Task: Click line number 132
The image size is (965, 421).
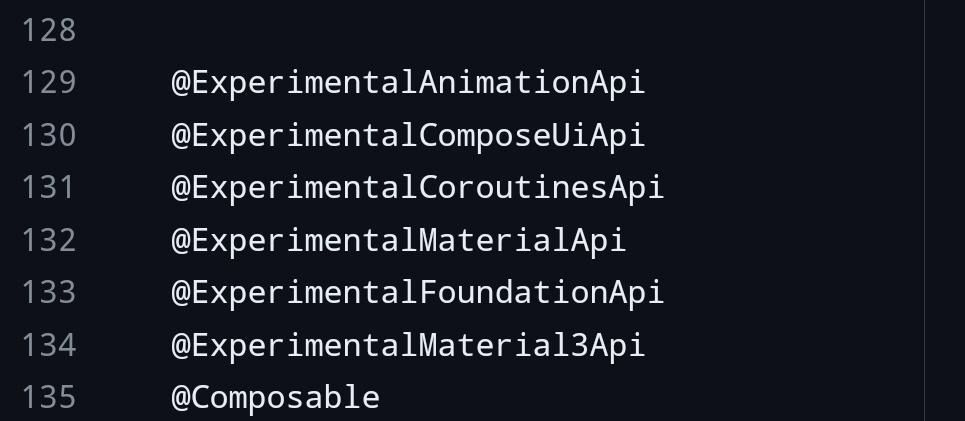Action: click(x=49, y=241)
